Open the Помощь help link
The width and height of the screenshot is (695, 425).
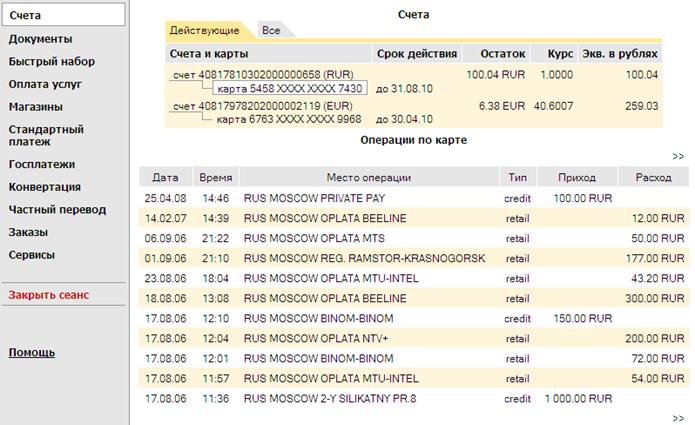click(x=31, y=353)
